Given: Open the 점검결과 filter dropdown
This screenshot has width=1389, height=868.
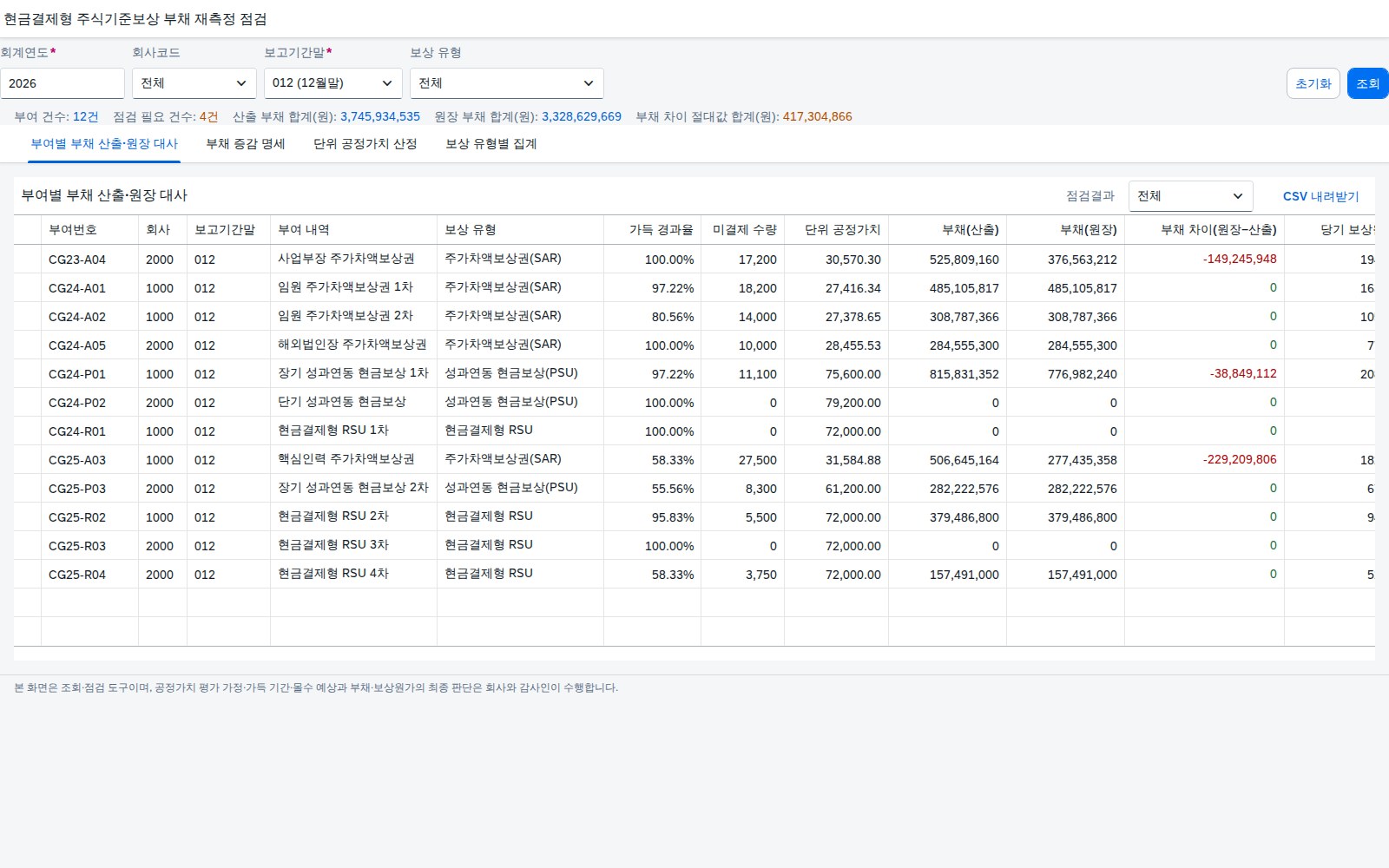Looking at the screenshot, I should (1191, 196).
